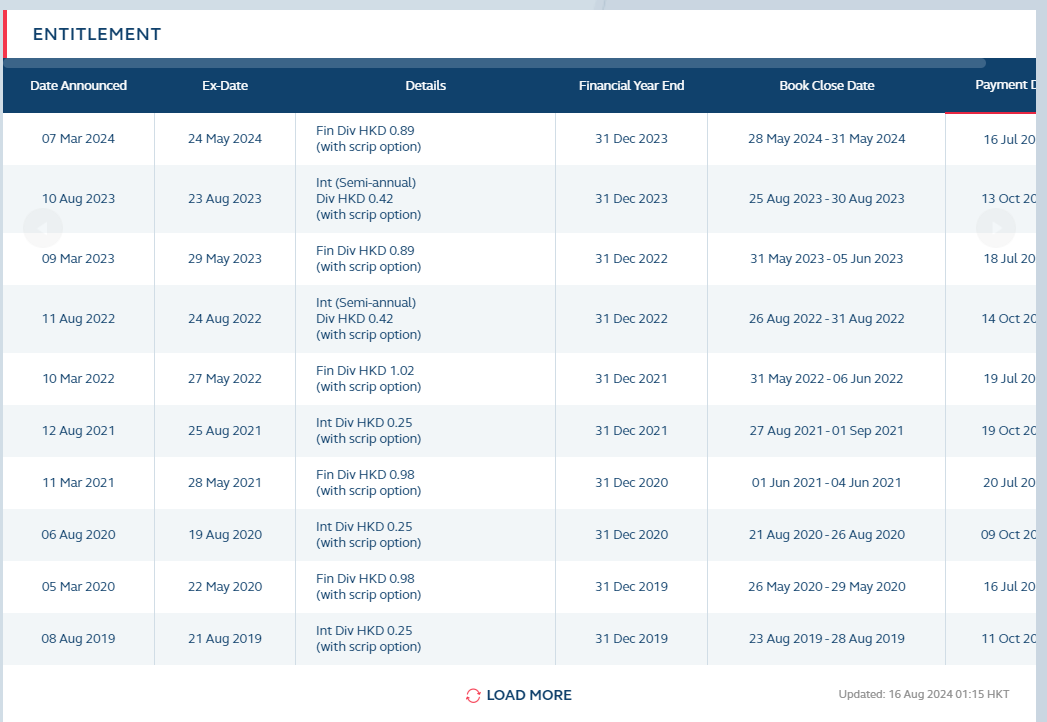This screenshot has width=1047, height=722.
Task: Select the 12 Aug 2021 announced date
Action: click(x=78, y=431)
